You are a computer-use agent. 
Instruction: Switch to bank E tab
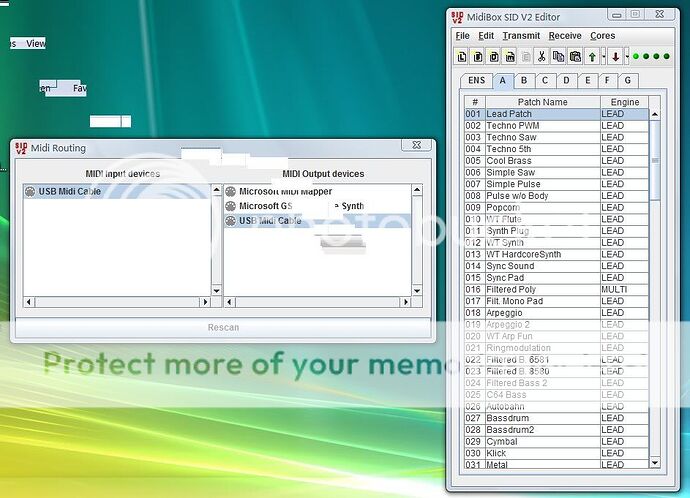tap(587, 81)
